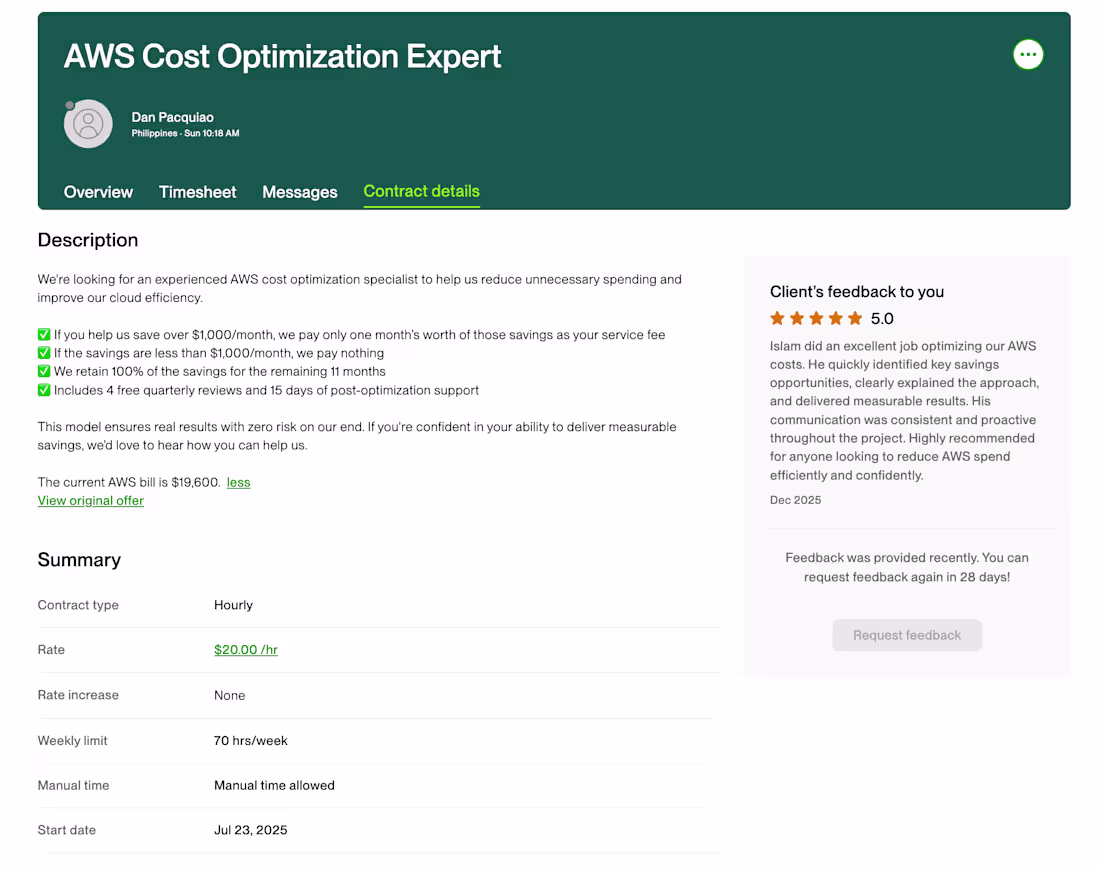This screenshot has width=1100, height=870.
Task: Switch to the Overview tab
Action: (x=98, y=192)
